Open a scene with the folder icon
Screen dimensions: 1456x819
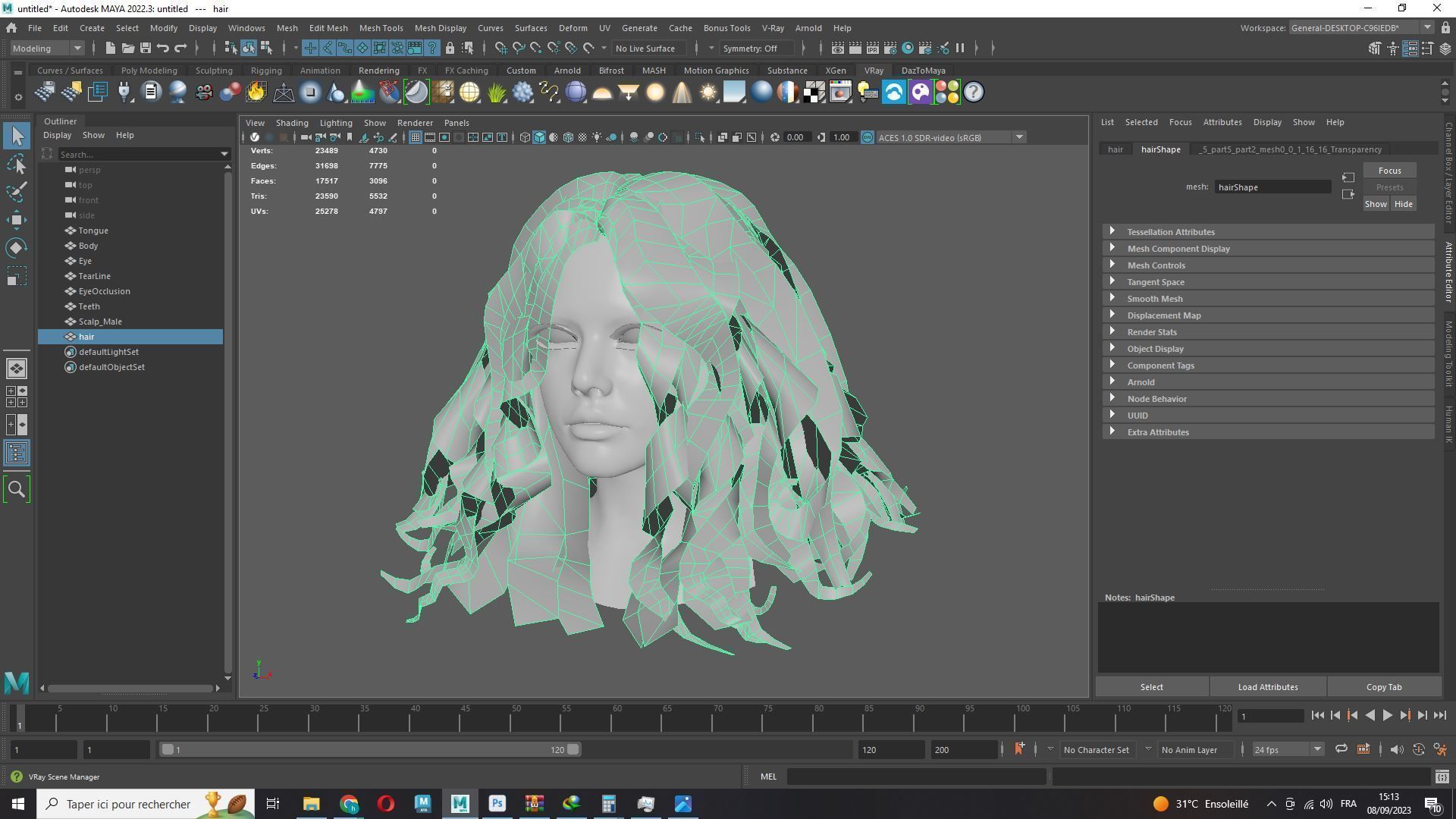(127, 49)
